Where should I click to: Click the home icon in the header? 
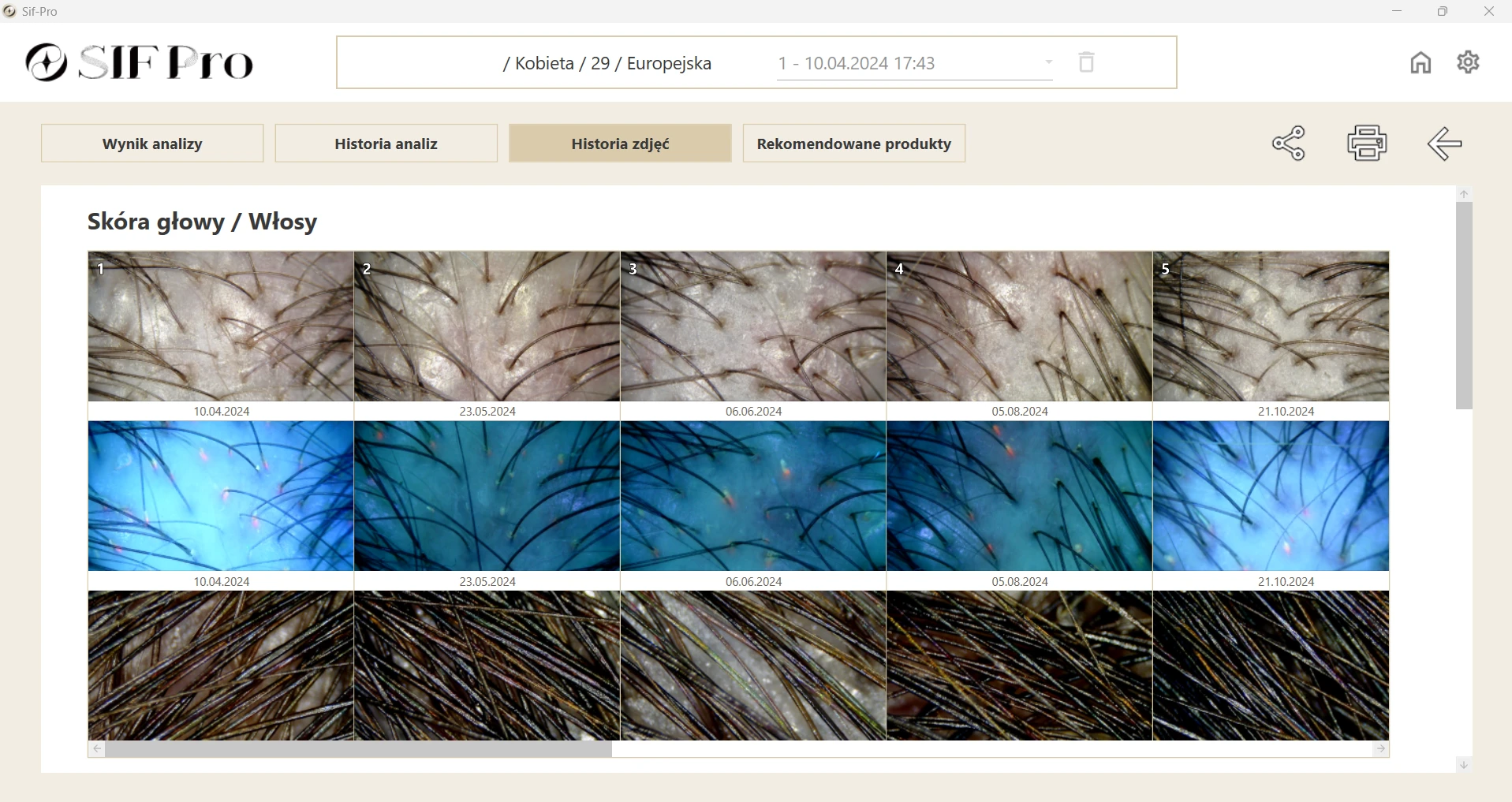(1421, 62)
